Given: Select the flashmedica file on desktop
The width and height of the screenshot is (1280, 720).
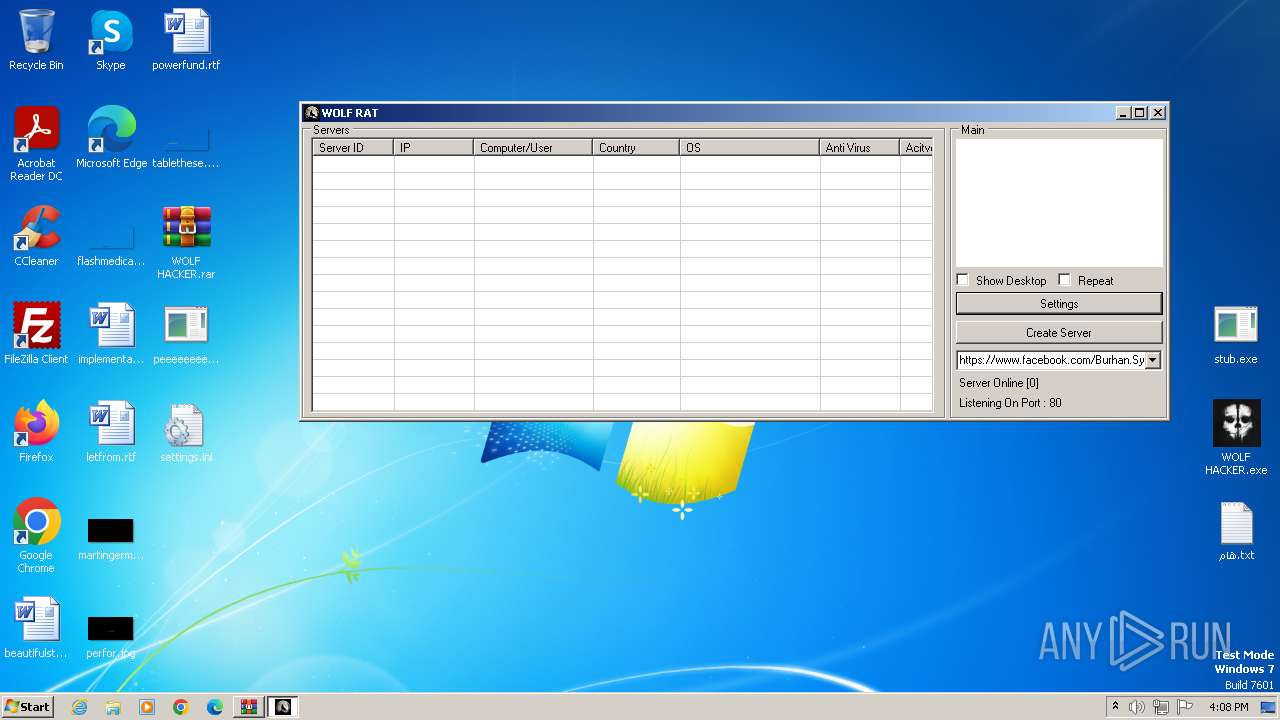Looking at the screenshot, I should (111, 244).
